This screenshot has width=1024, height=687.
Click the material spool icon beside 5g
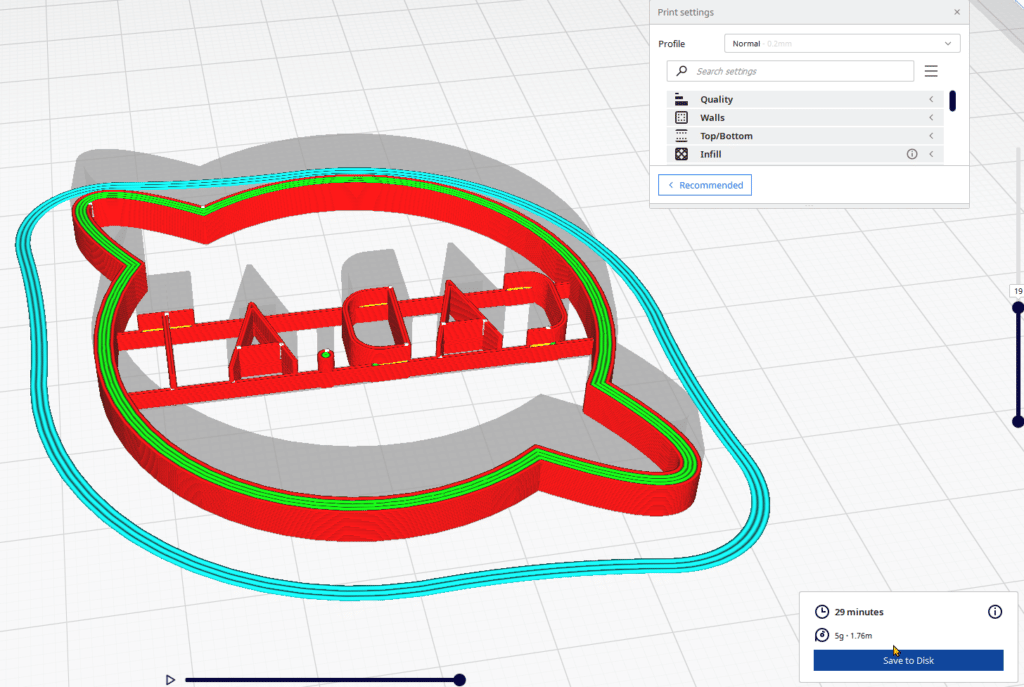[x=821, y=635]
